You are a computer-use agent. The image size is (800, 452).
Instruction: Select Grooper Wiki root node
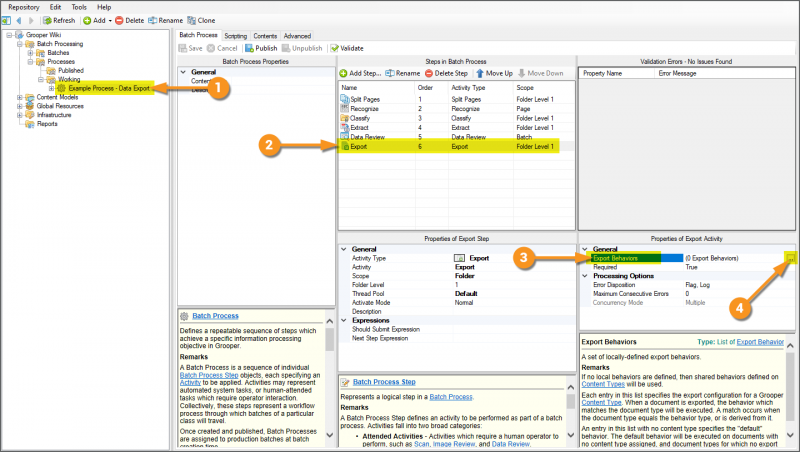tap(43, 35)
